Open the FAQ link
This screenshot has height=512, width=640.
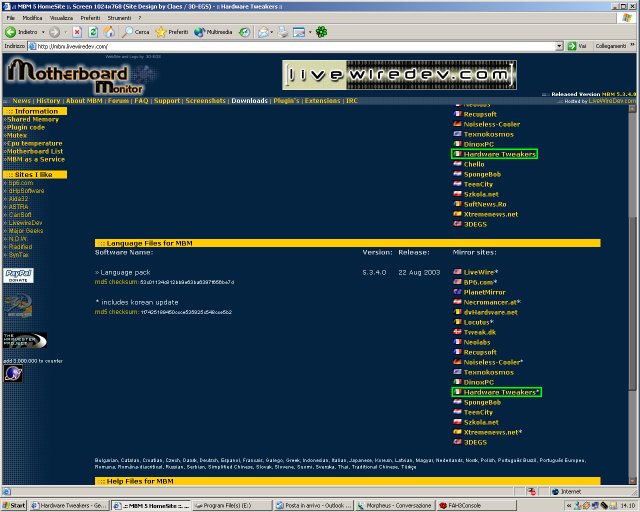pos(141,101)
